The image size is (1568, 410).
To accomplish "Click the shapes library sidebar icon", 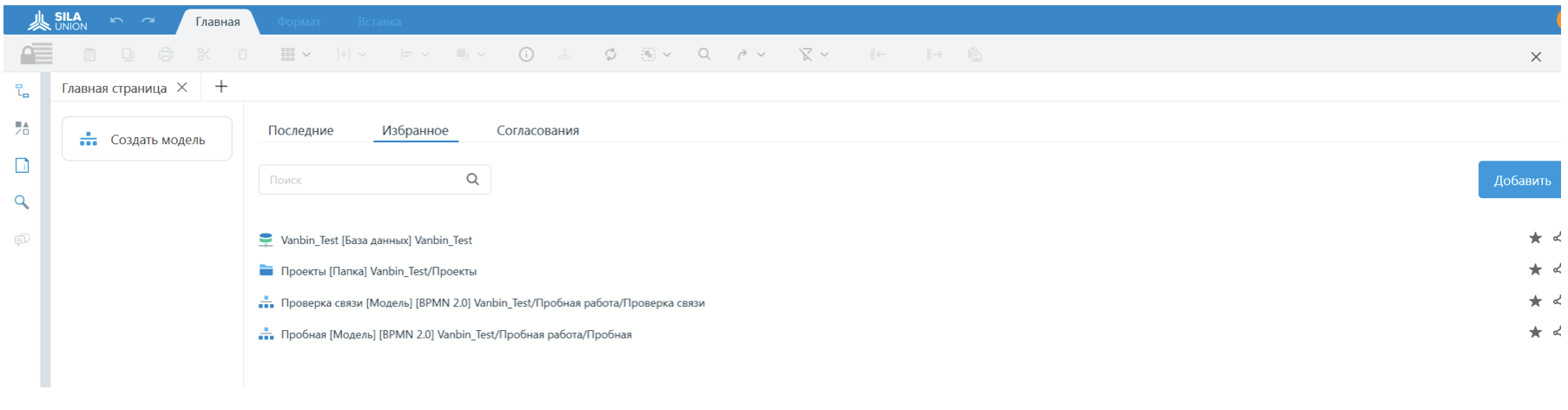I will [22, 129].
